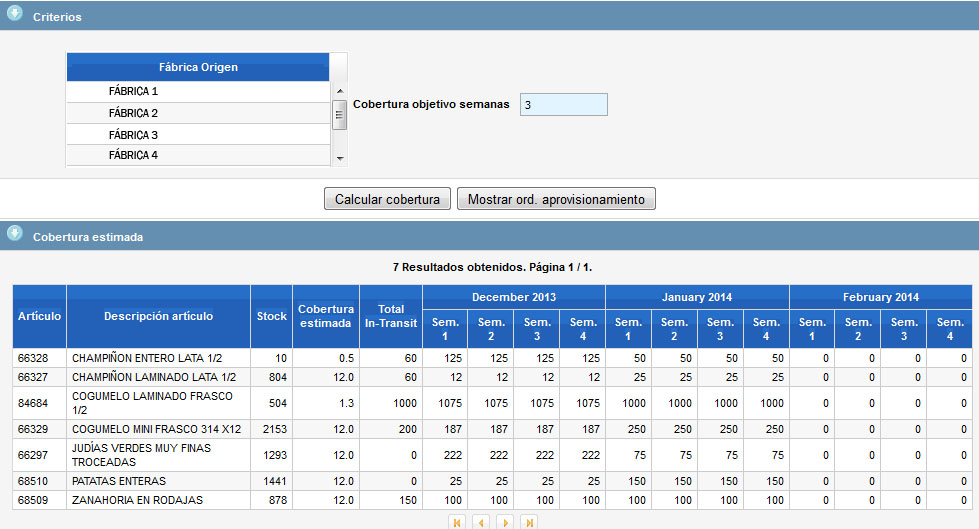
Task: Select article code 84684
Action: [33, 403]
